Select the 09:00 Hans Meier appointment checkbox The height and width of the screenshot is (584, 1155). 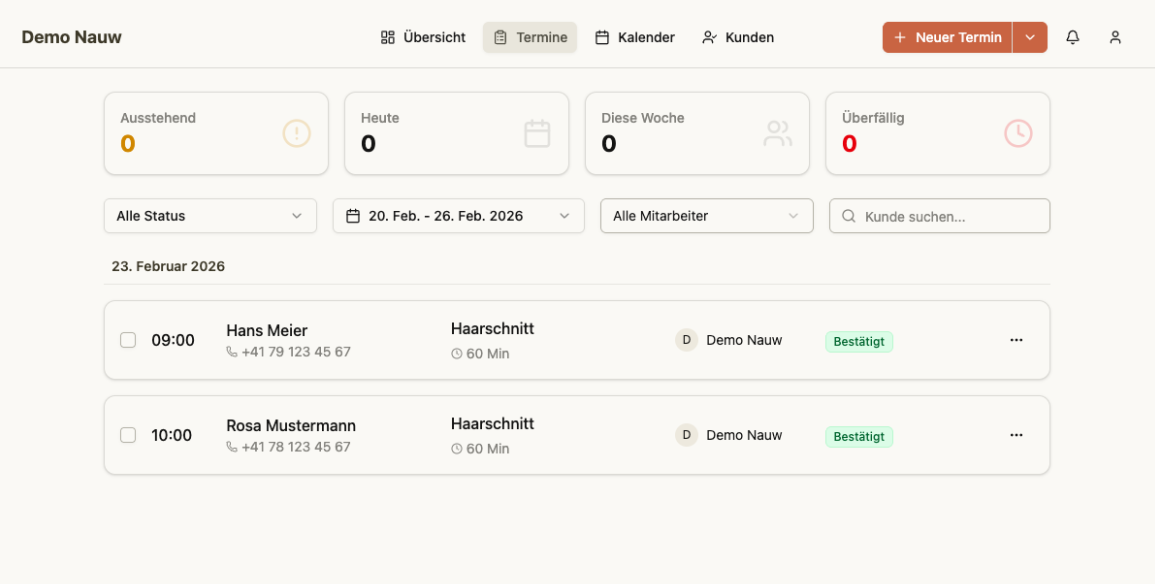pyautogui.click(x=128, y=340)
